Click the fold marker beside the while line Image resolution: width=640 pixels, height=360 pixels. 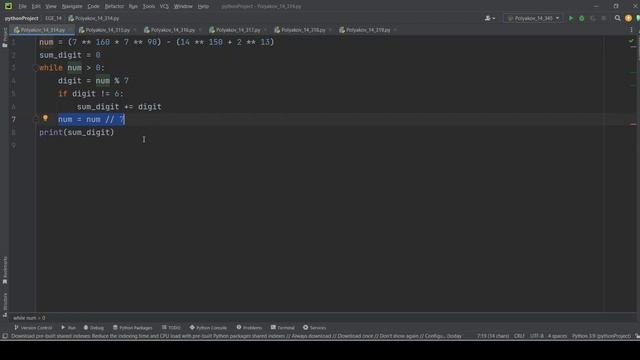(x=36, y=68)
